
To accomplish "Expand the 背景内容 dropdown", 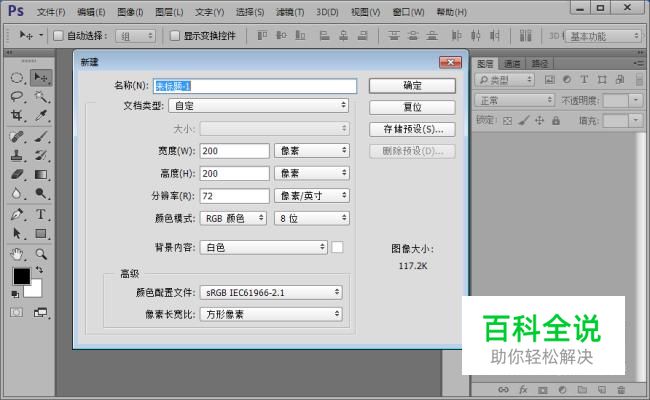I will pyautogui.click(x=264, y=246).
